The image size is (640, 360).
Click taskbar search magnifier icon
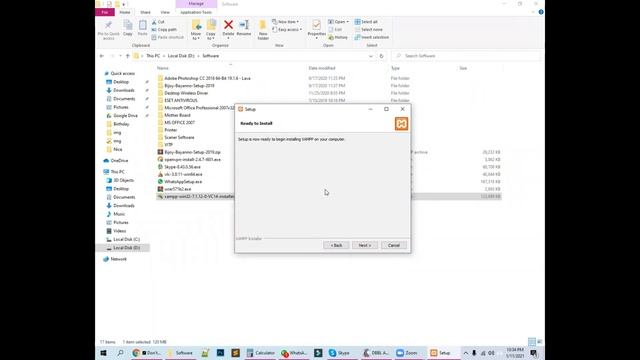(120, 353)
